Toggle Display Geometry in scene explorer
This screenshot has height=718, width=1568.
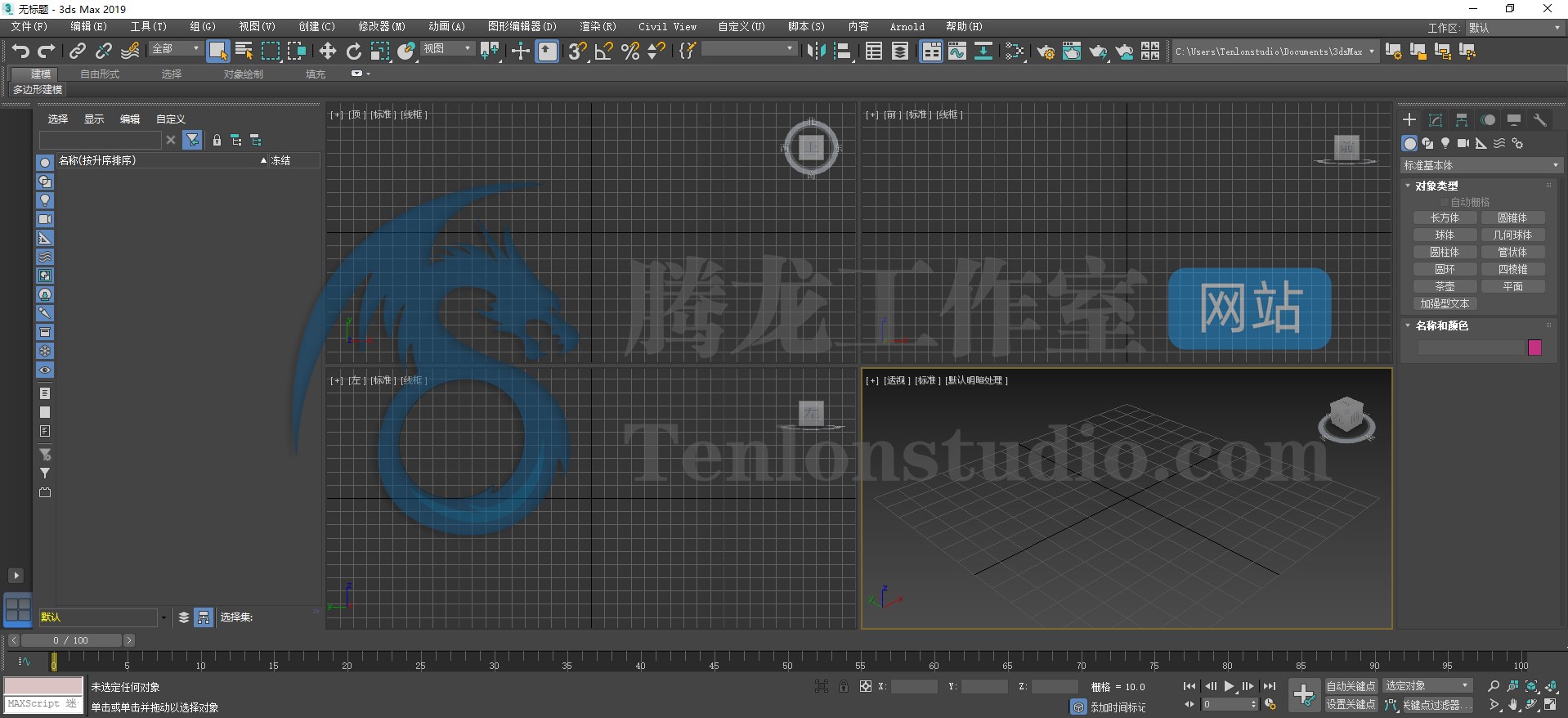point(45,163)
